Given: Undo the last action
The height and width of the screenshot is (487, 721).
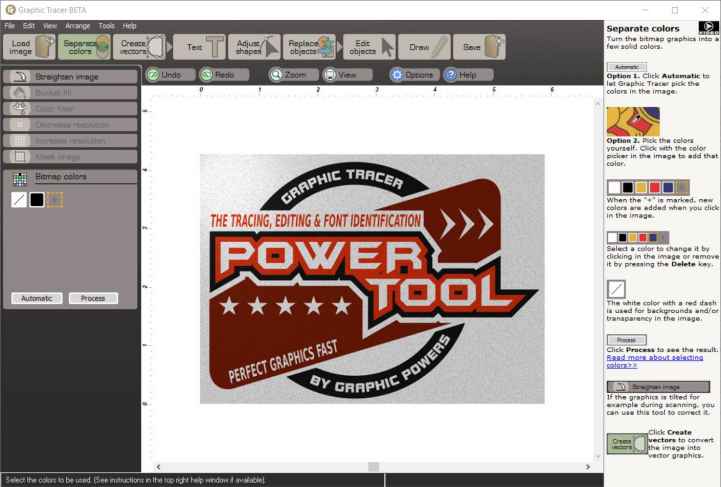Looking at the screenshot, I should (165, 75).
